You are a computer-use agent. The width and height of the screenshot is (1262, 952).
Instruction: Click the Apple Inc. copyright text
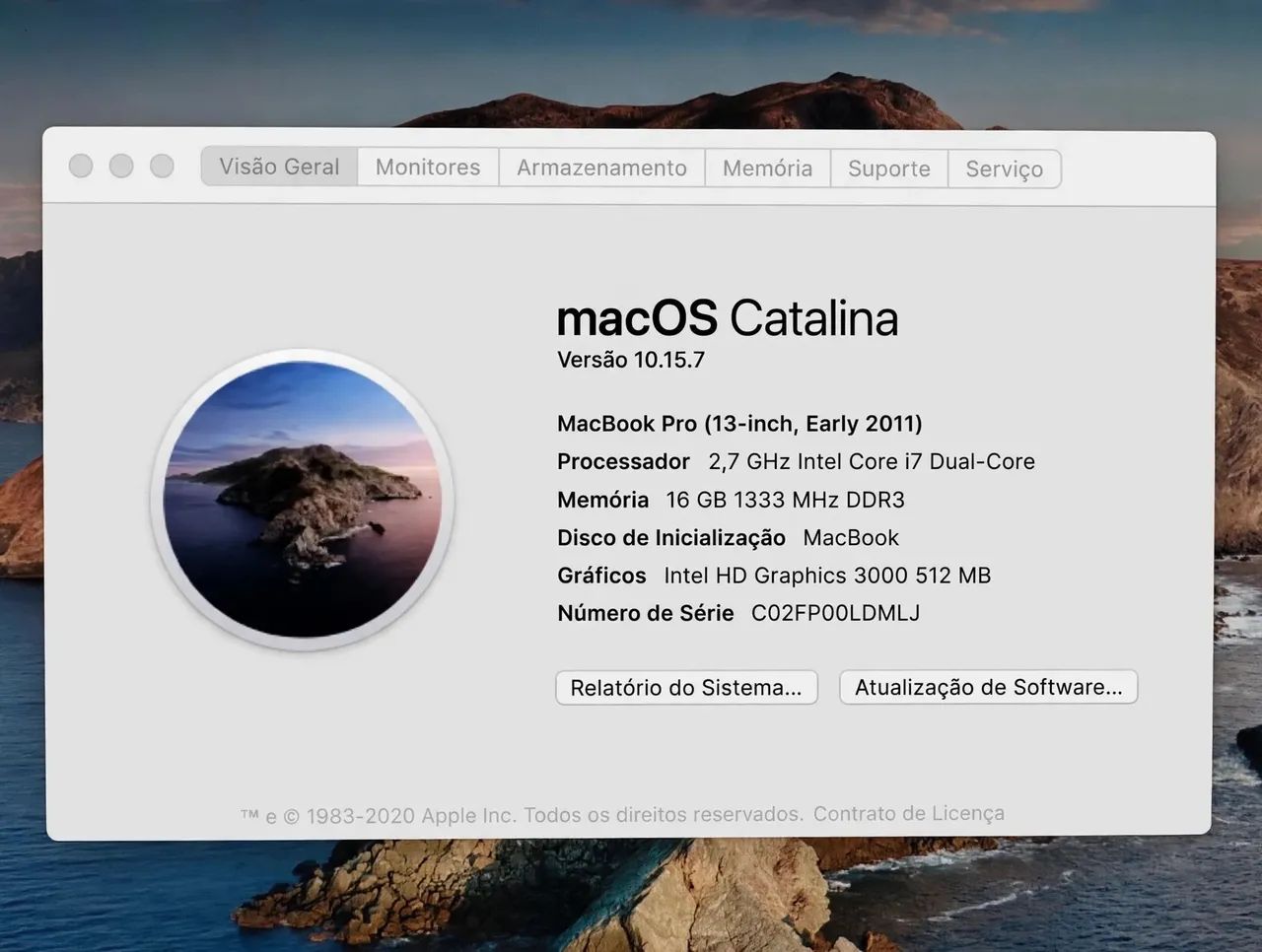(x=522, y=815)
